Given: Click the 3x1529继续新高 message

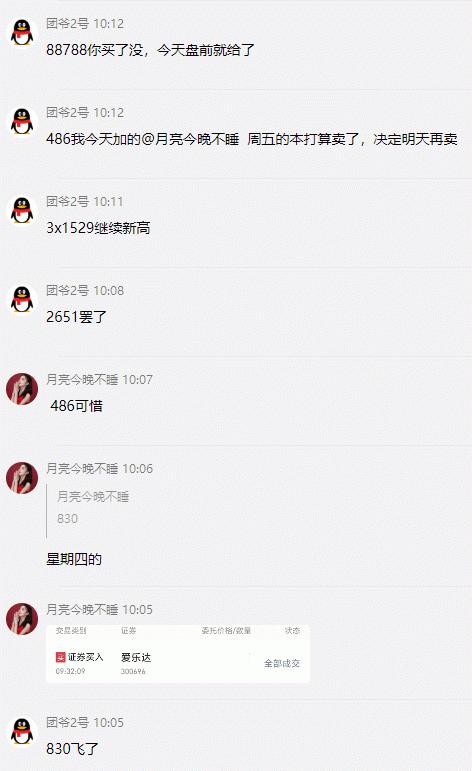Looking at the screenshot, I should [98, 228].
